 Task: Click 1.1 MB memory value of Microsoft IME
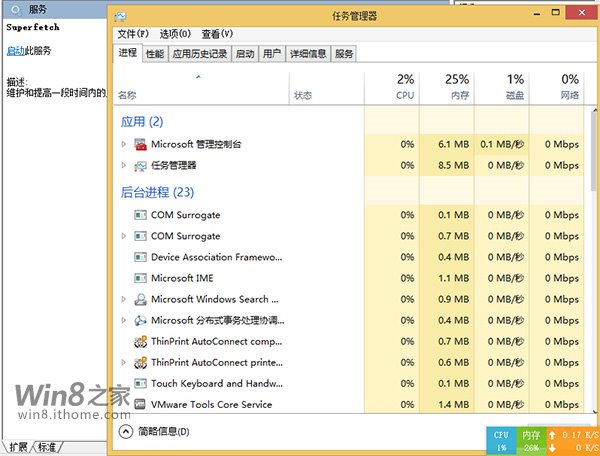coord(453,278)
